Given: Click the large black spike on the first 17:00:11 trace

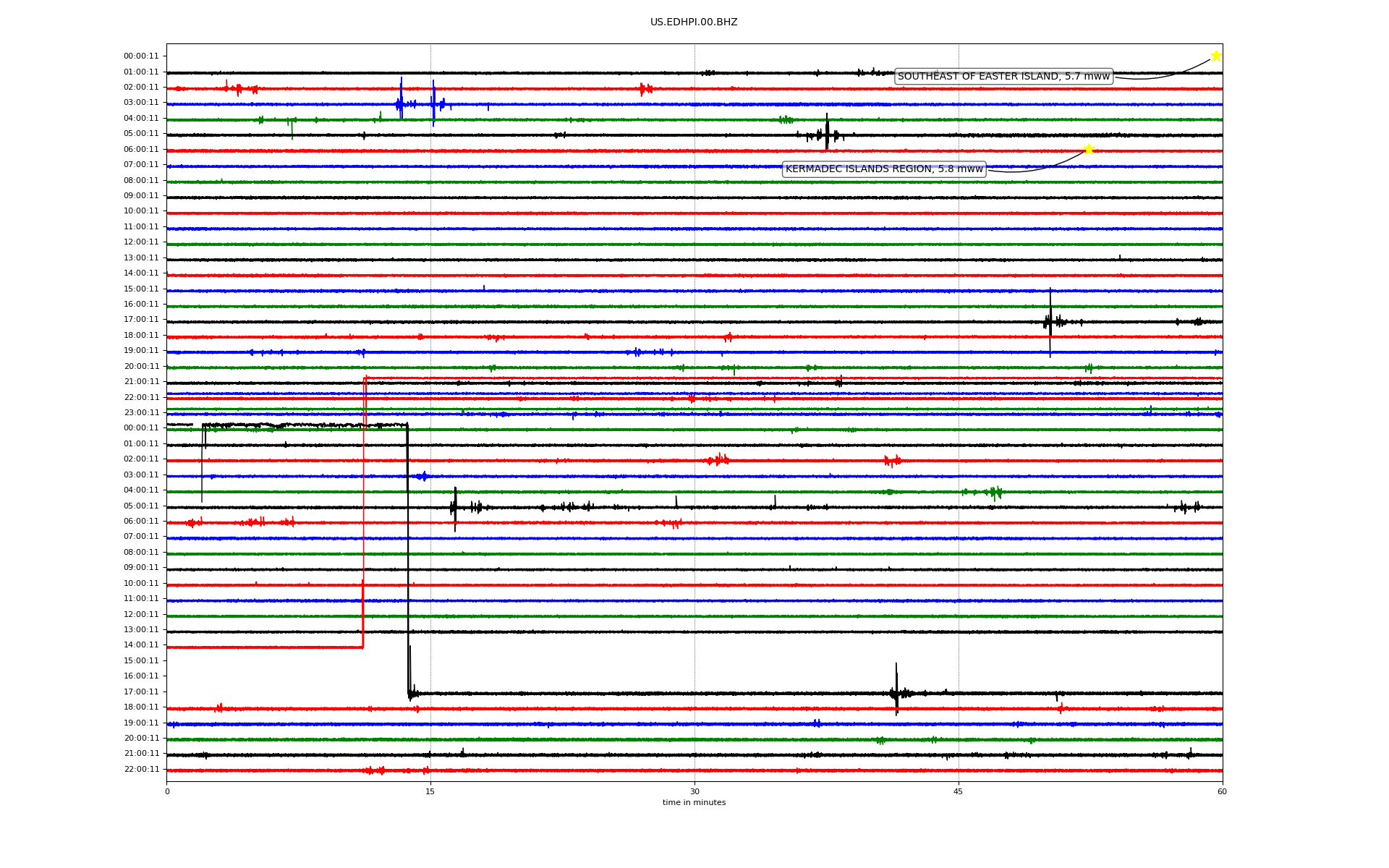Looking at the screenshot, I should (x=1050, y=321).
